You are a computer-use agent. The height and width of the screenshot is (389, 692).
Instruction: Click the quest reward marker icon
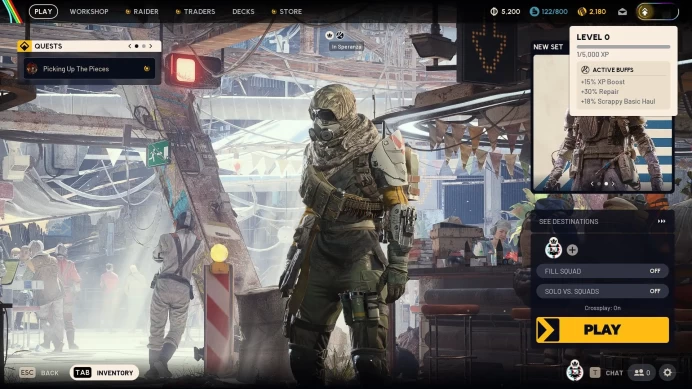coord(147,69)
